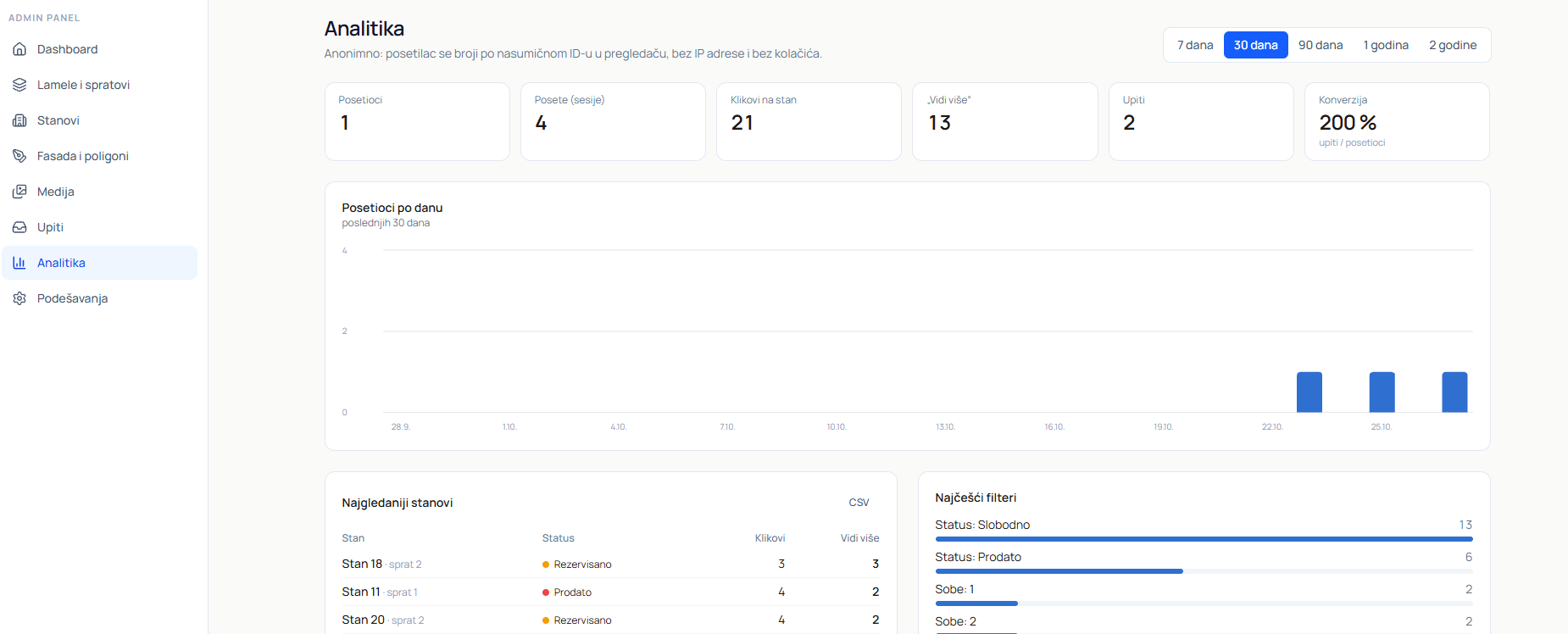
Task: Switch range to 7 dana
Action: pos(1195,45)
